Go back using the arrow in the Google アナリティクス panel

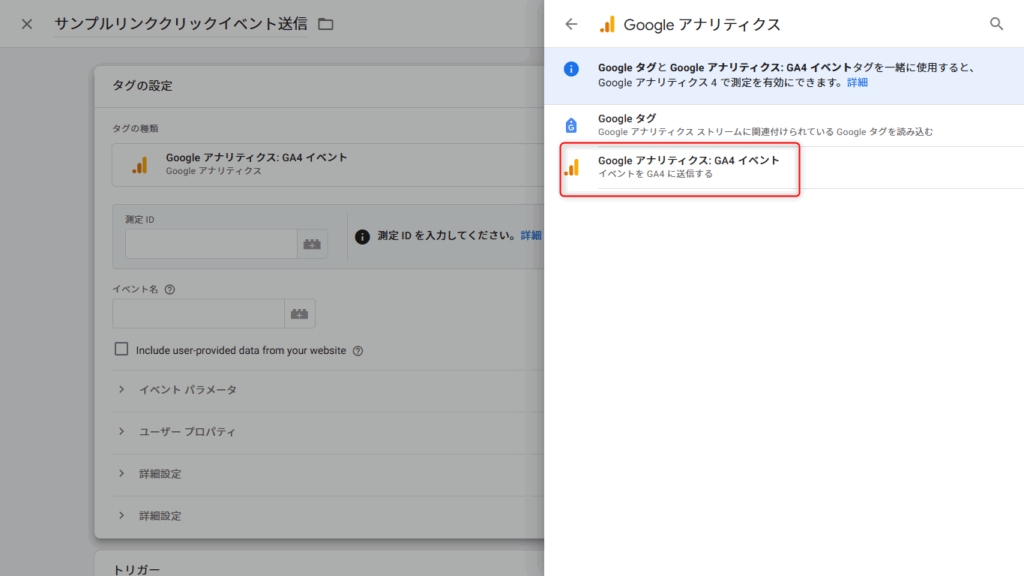coord(571,24)
